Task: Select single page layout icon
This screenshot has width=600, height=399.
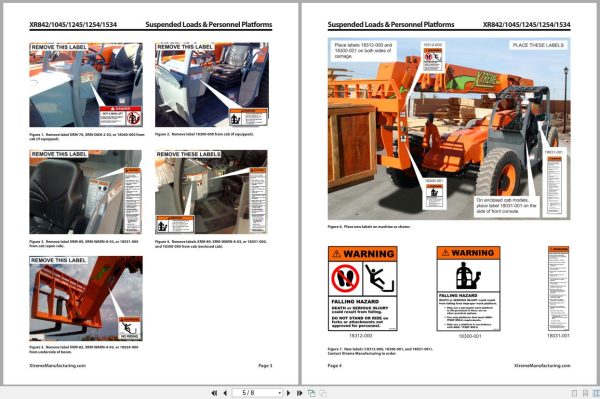Action: [574, 393]
